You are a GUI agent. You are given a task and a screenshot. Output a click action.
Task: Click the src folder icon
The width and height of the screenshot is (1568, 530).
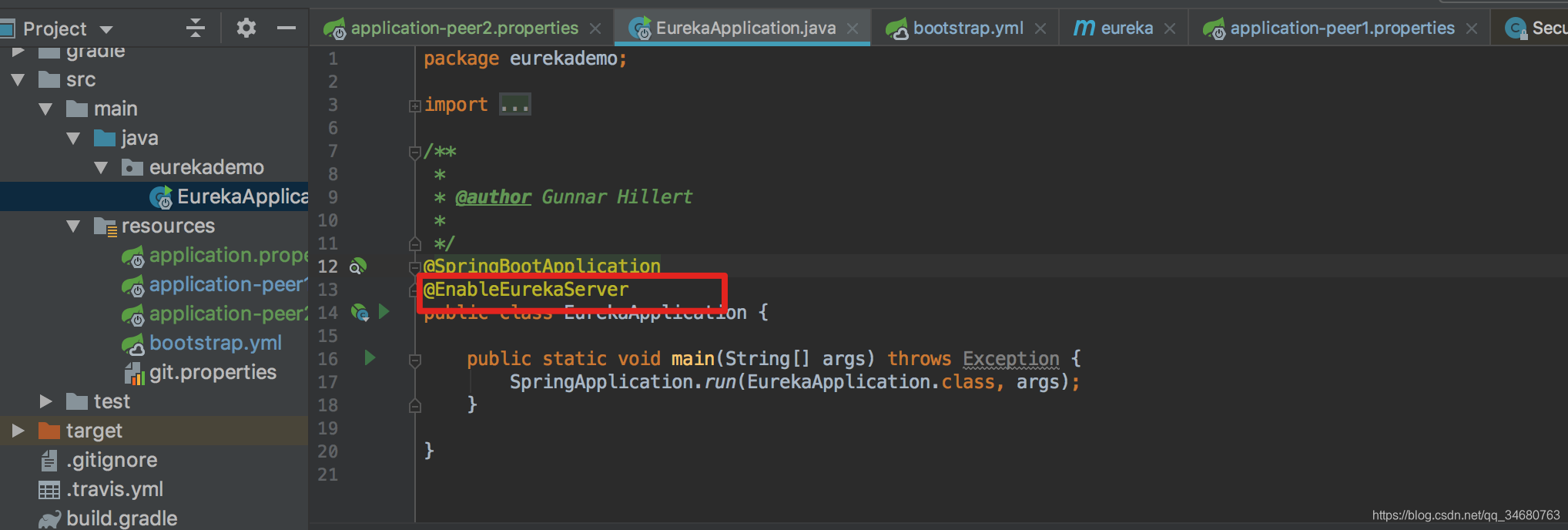pyautogui.click(x=49, y=79)
